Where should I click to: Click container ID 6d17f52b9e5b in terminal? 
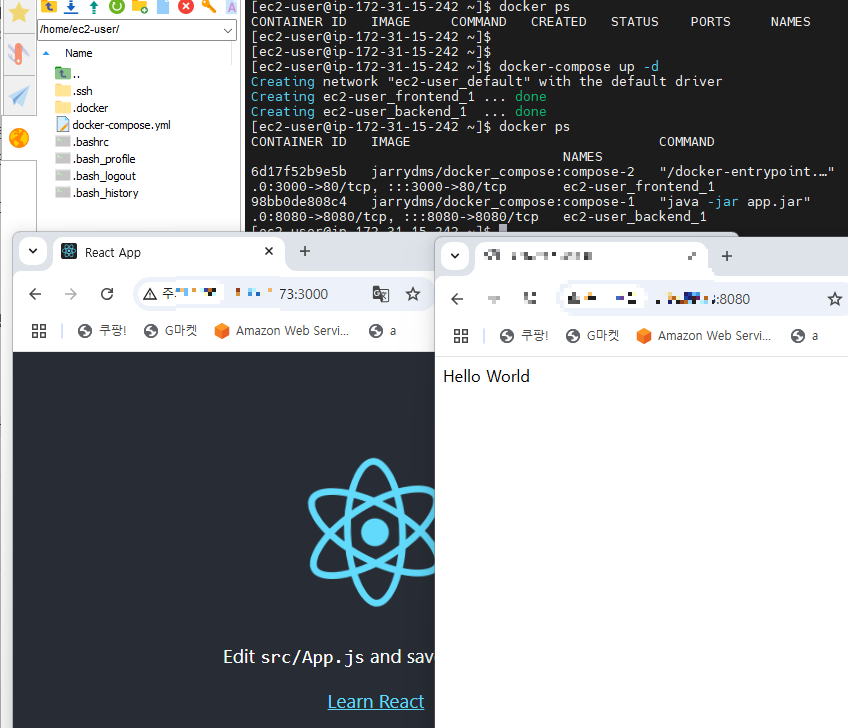click(x=299, y=171)
